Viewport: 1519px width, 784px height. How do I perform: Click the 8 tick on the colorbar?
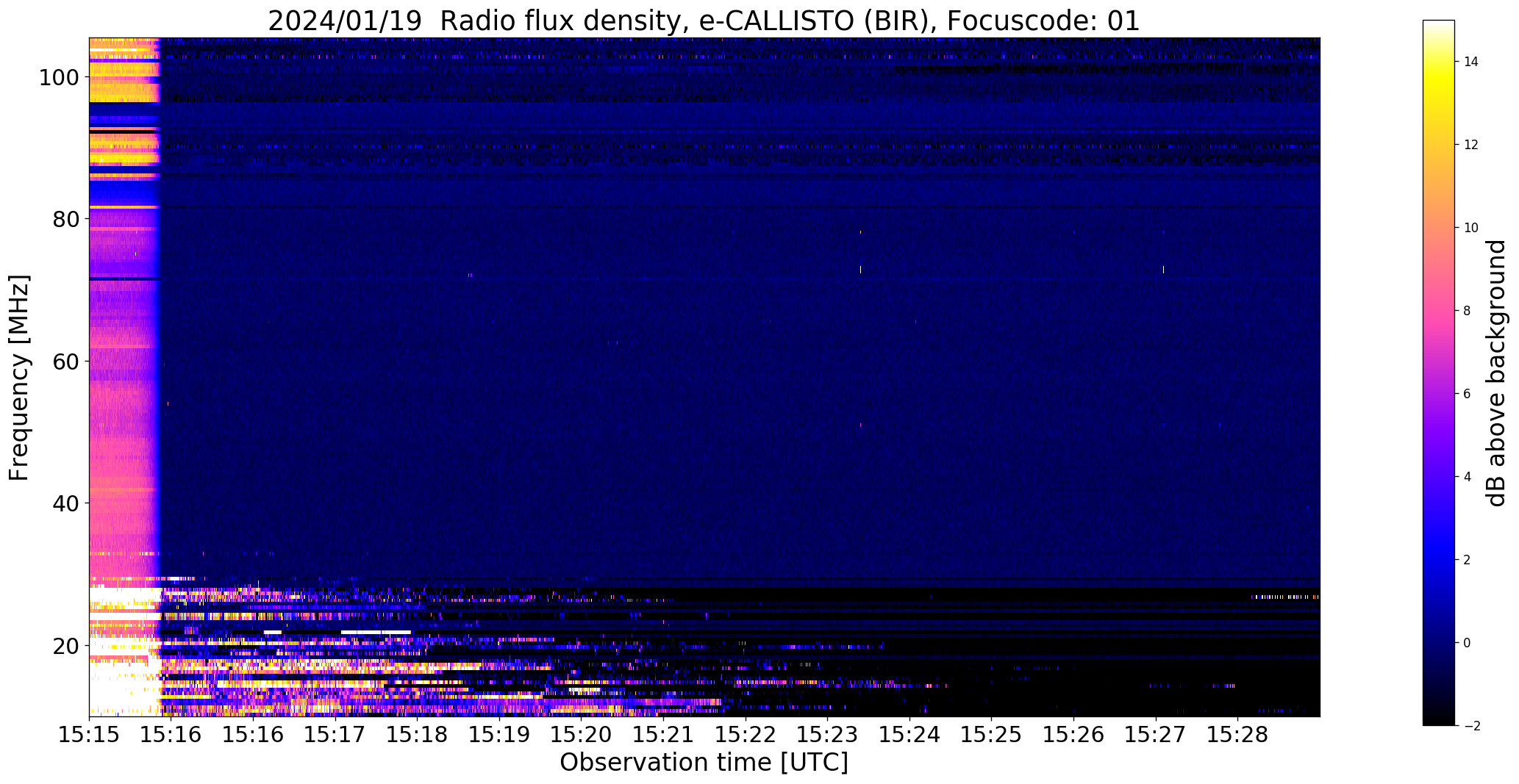(1468, 311)
